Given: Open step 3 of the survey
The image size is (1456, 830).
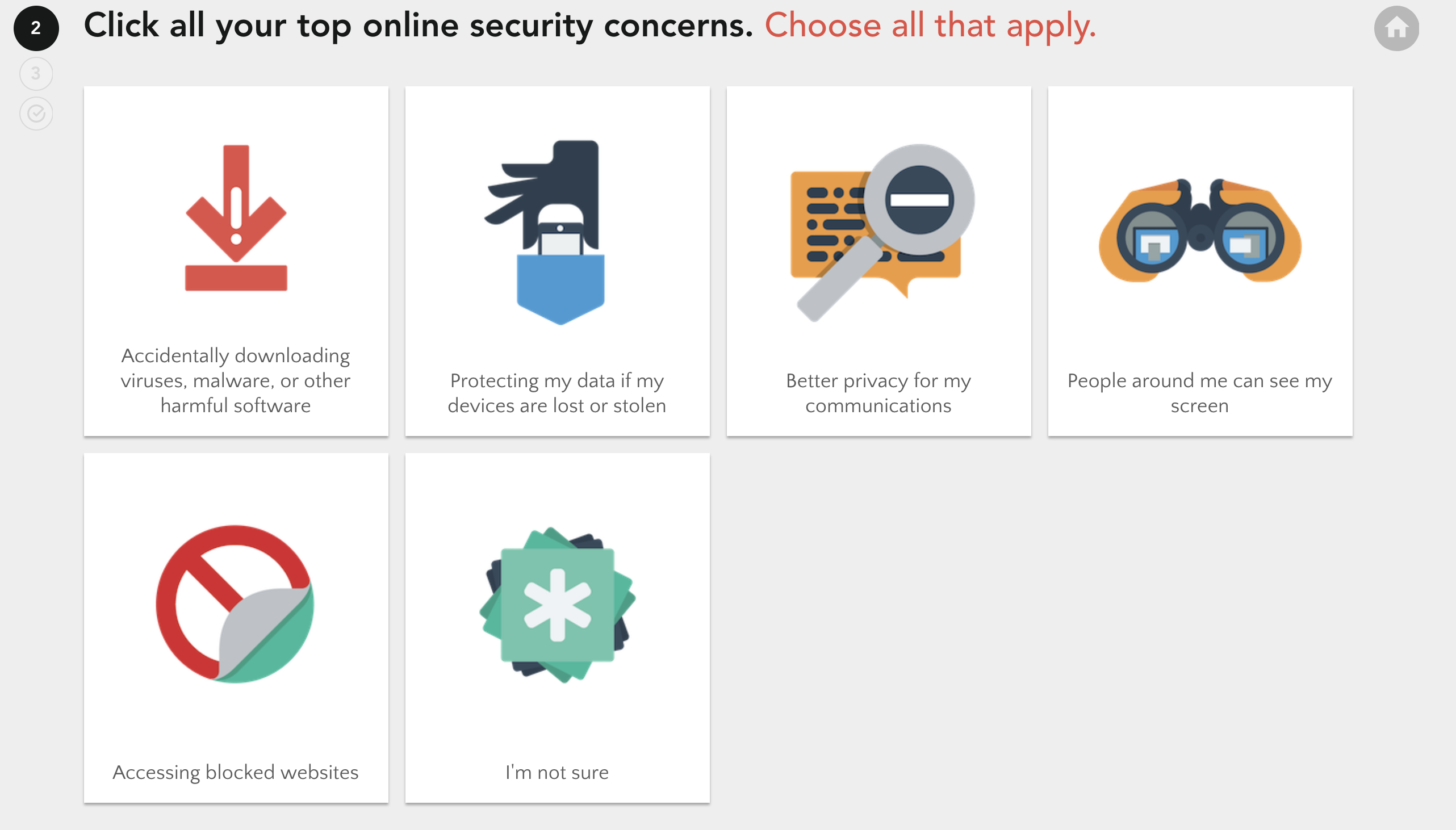Looking at the screenshot, I should (35, 73).
